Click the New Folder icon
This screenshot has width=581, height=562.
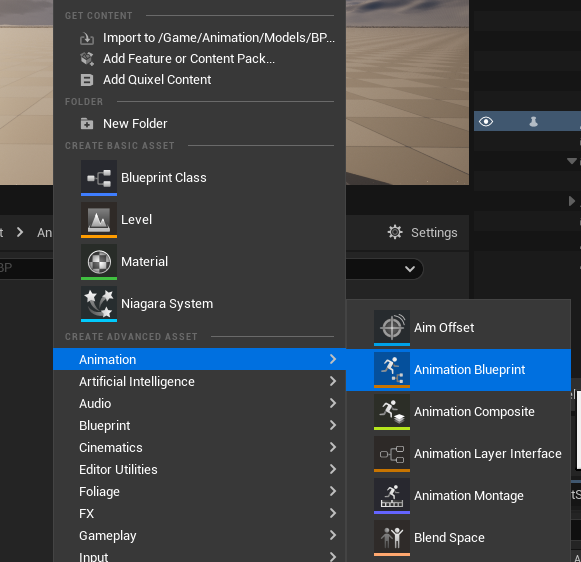tap(87, 123)
